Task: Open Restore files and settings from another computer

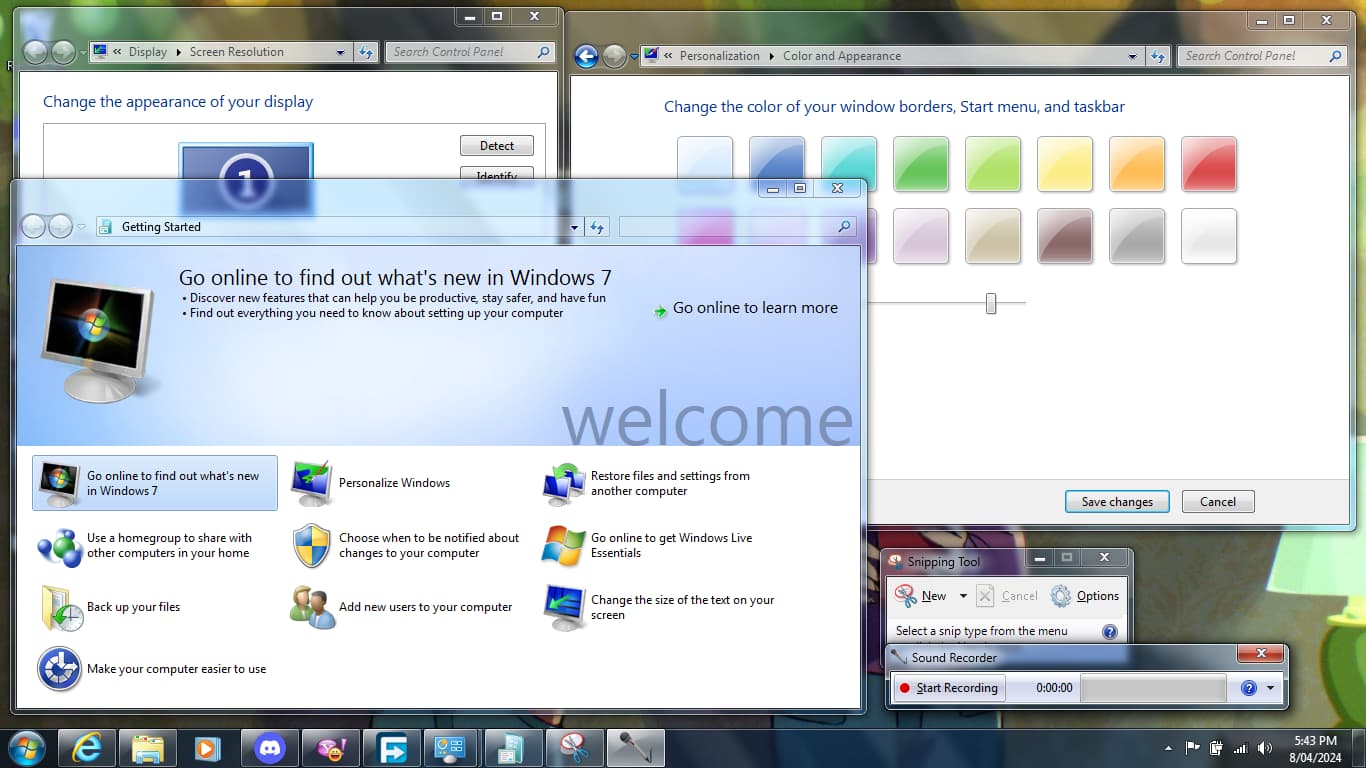Action: 647,483
